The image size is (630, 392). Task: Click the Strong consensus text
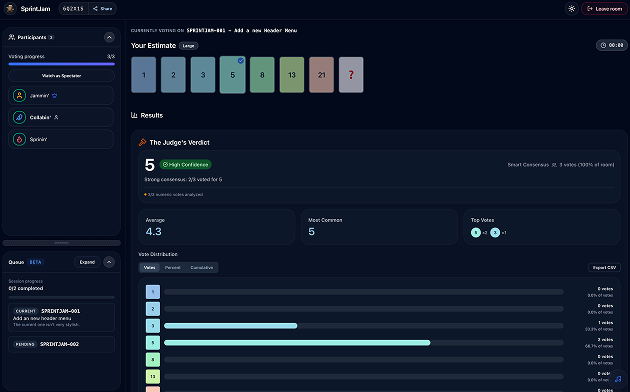coord(183,180)
